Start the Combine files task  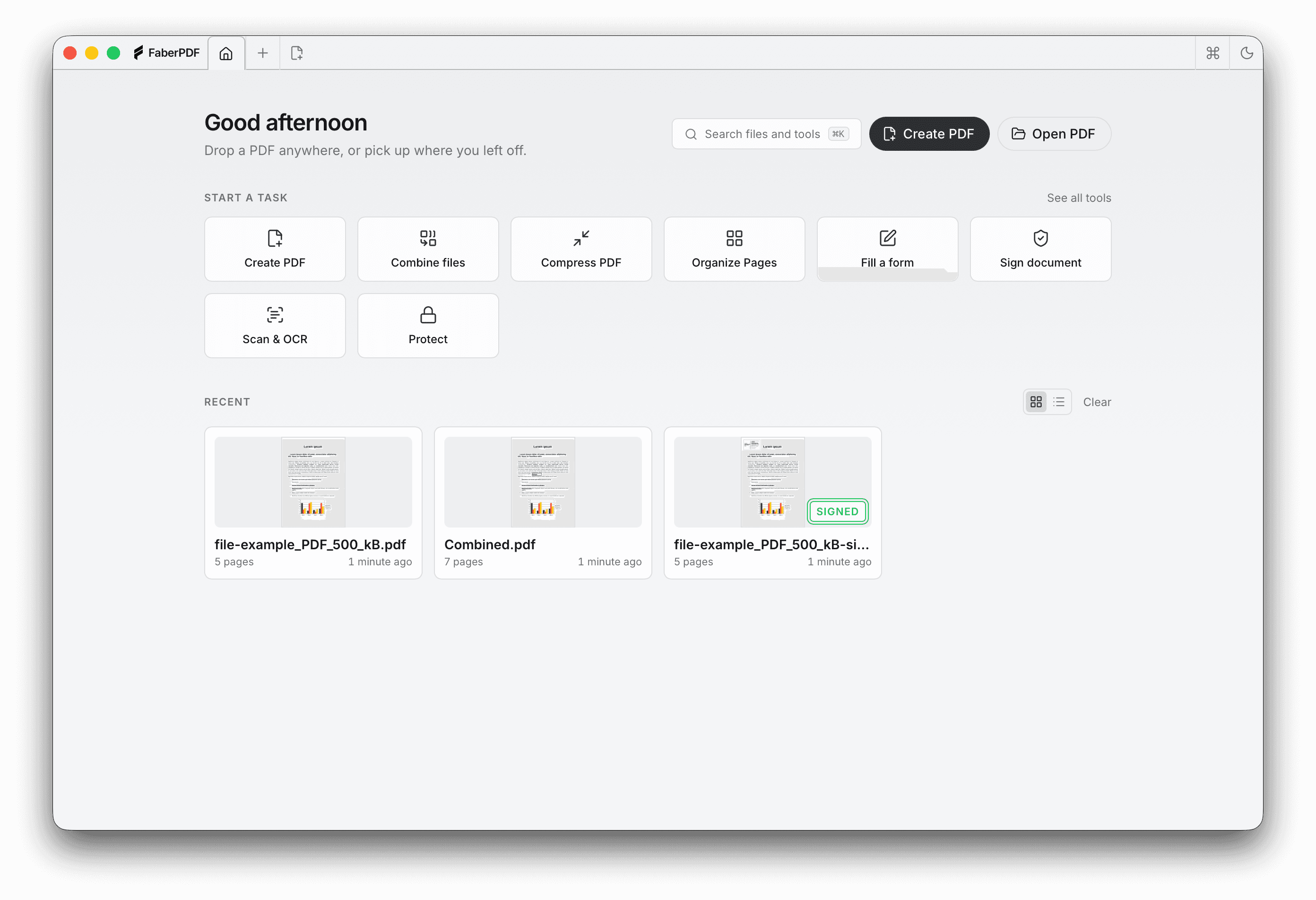[427, 249]
